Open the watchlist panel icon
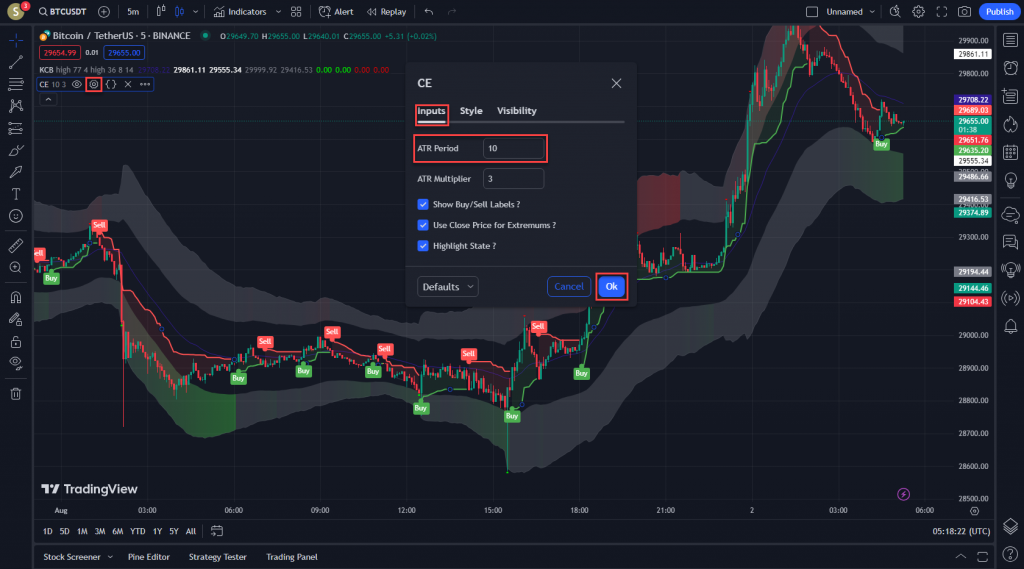This screenshot has width=1024, height=569. pos(1010,41)
